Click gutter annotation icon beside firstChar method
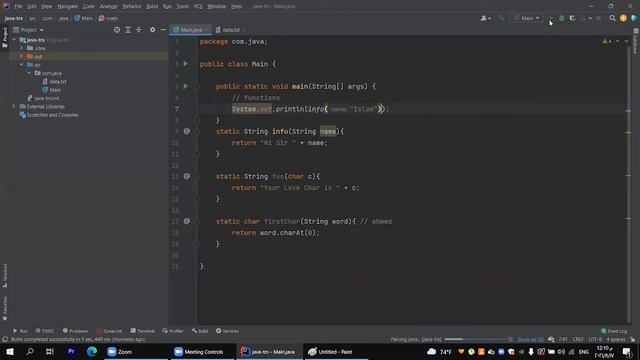640x360 pixels. (187, 221)
